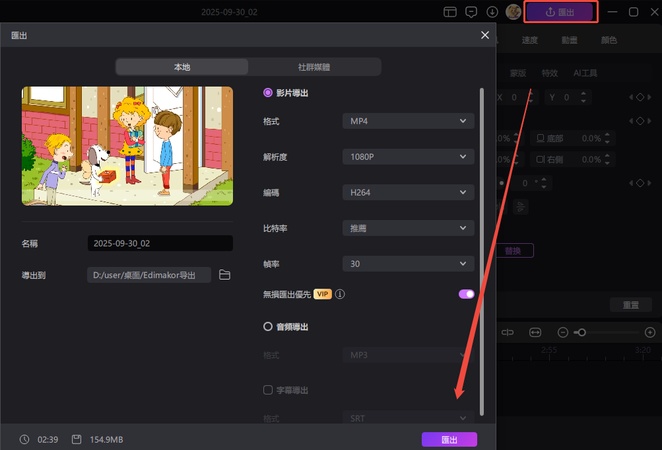Zoom in timeline with the plus icon

650,333
